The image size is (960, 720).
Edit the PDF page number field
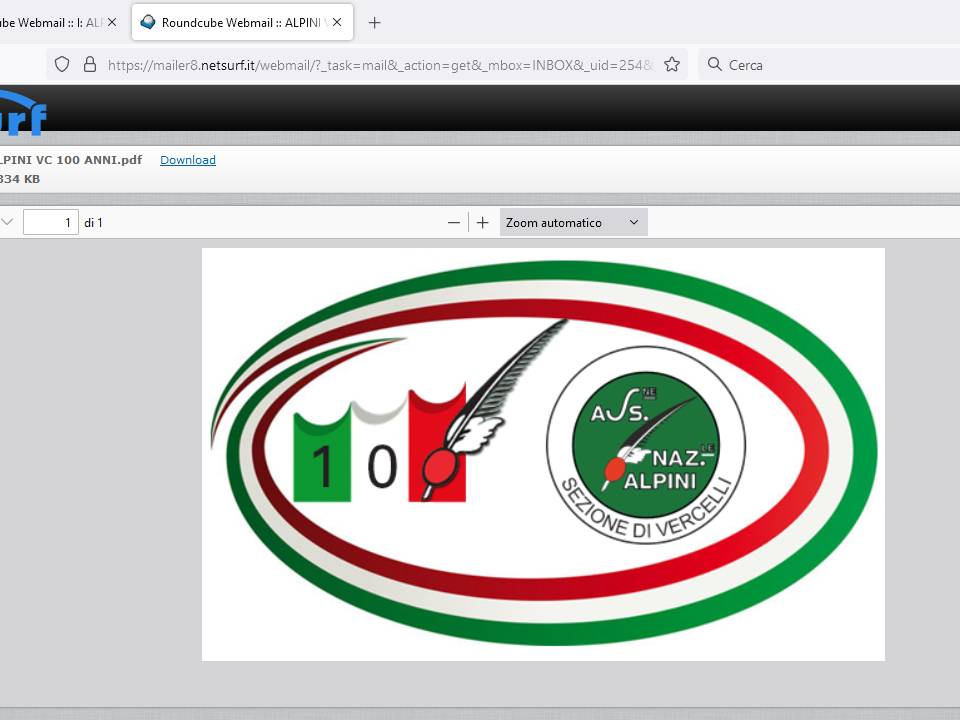[x=51, y=222]
